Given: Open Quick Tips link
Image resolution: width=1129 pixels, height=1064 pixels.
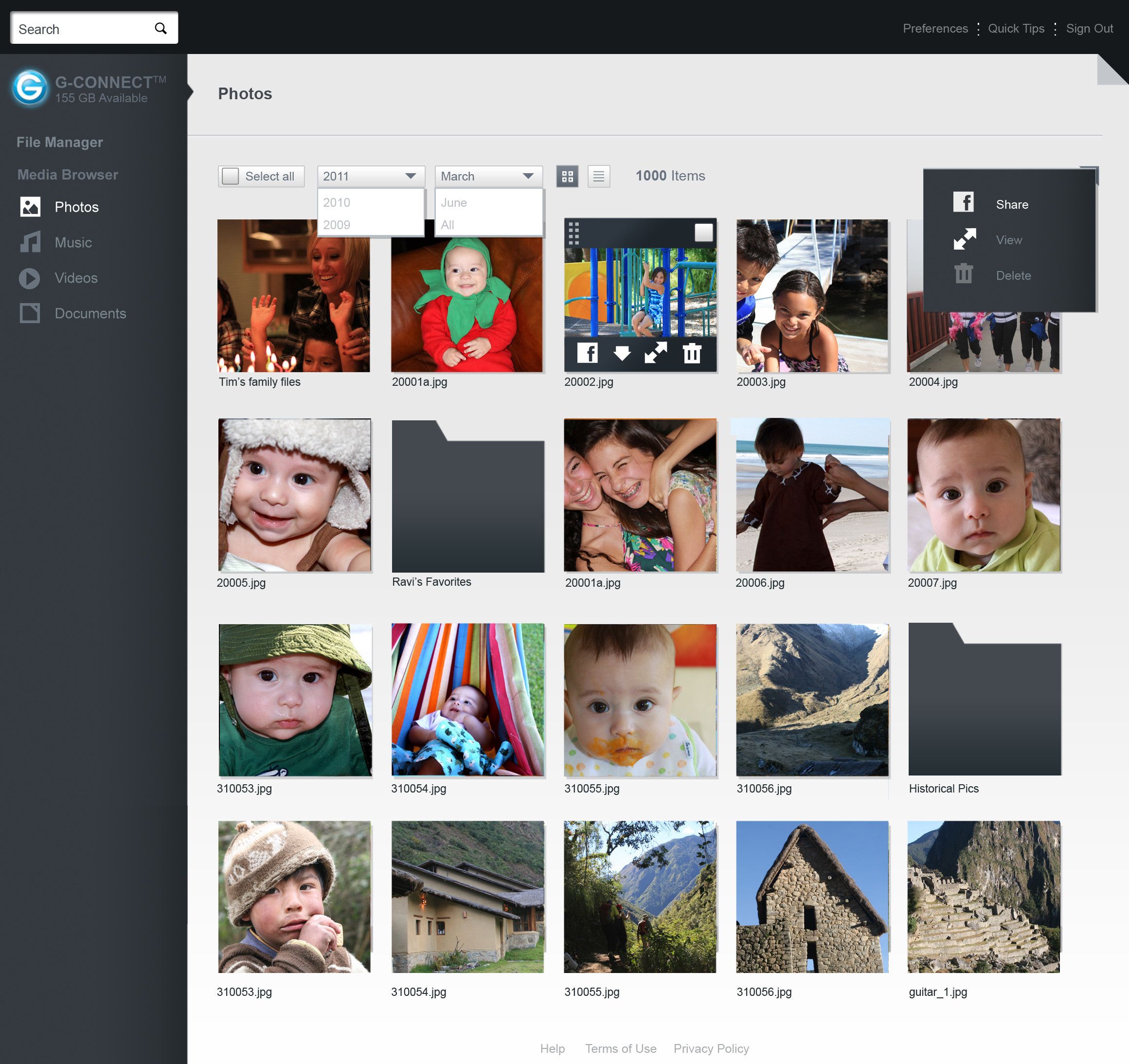Looking at the screenshot, I should click(1015, 28).
